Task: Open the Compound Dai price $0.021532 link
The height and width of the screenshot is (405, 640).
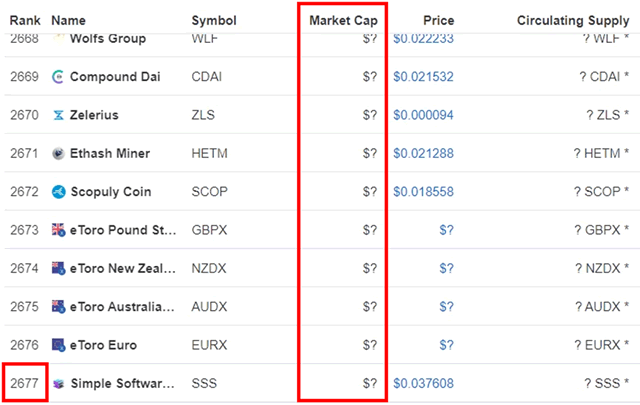Action: (x=423, y=77)
